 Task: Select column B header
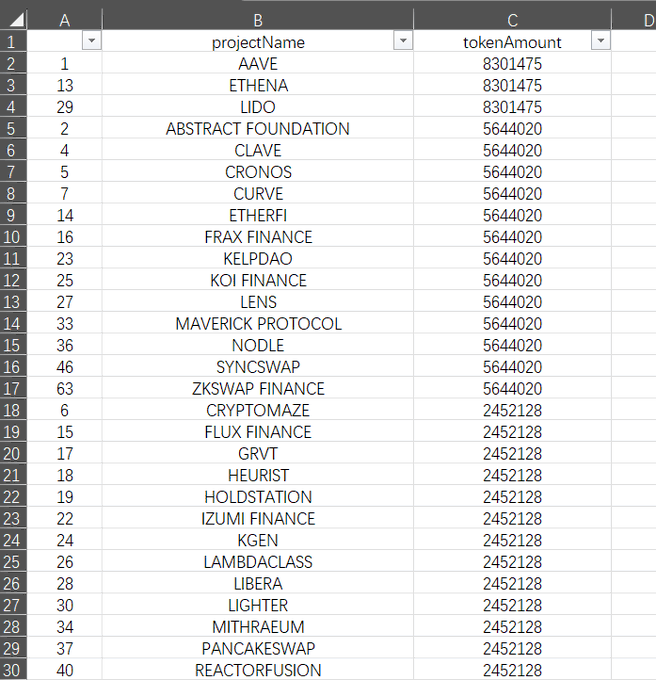(x=258, y=20)
